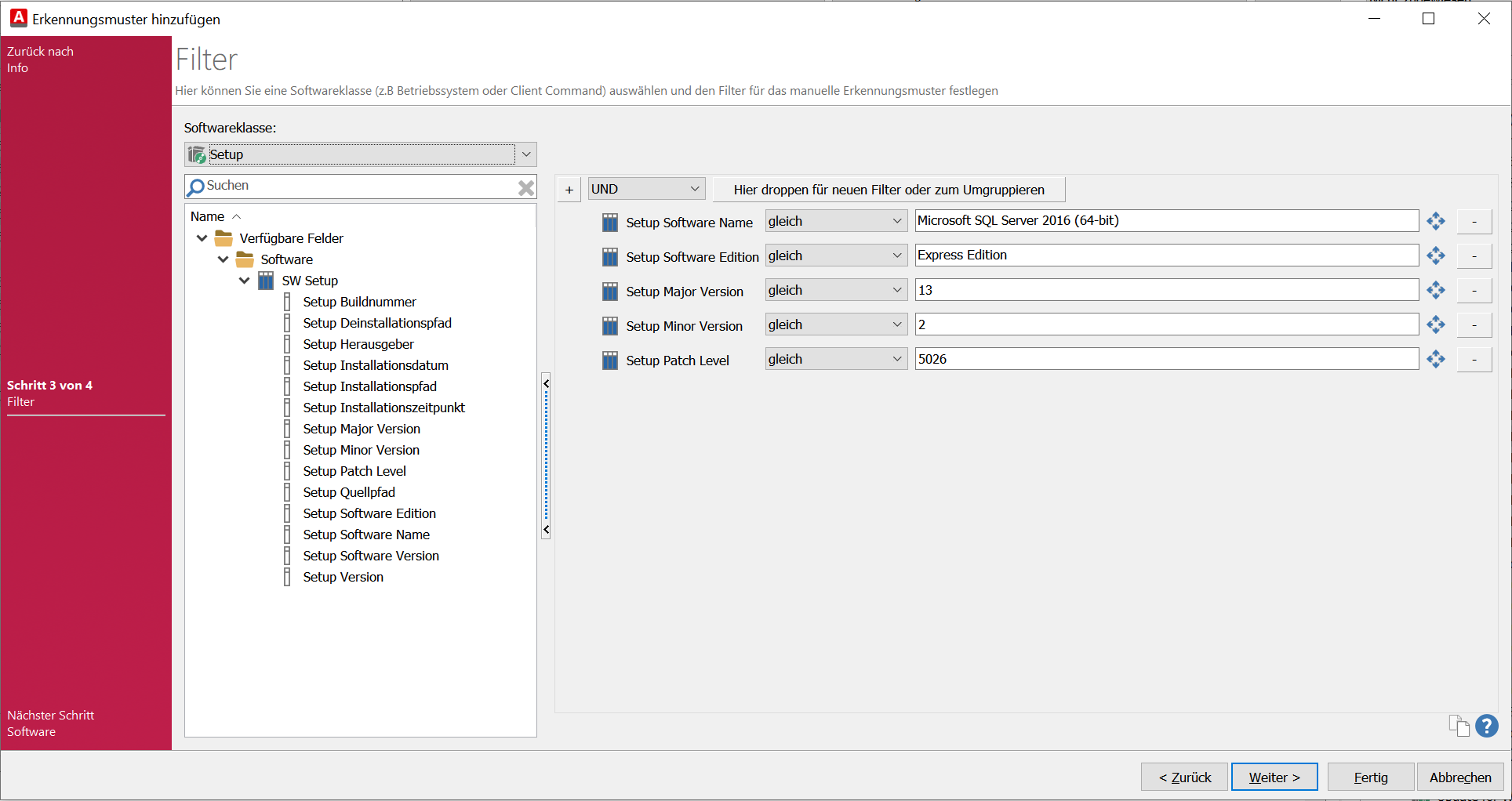Select Setup Software Version tree item
This screenshot has height=801, width=1512.
tap(371, 556)
